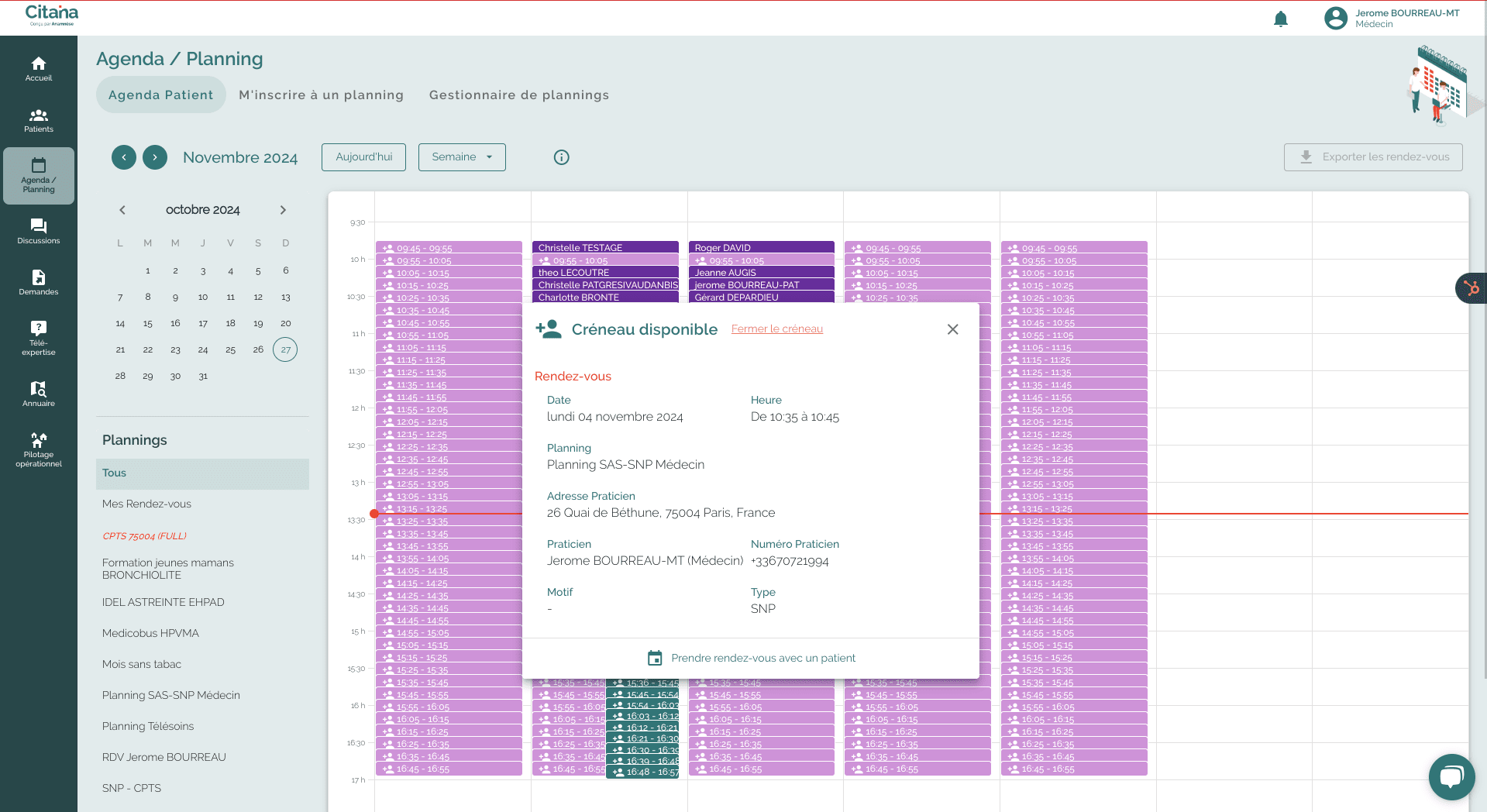Select IDEL ASTREINTE EHPAD planning
Screen dimensions: 1487x812
(202, 602)
